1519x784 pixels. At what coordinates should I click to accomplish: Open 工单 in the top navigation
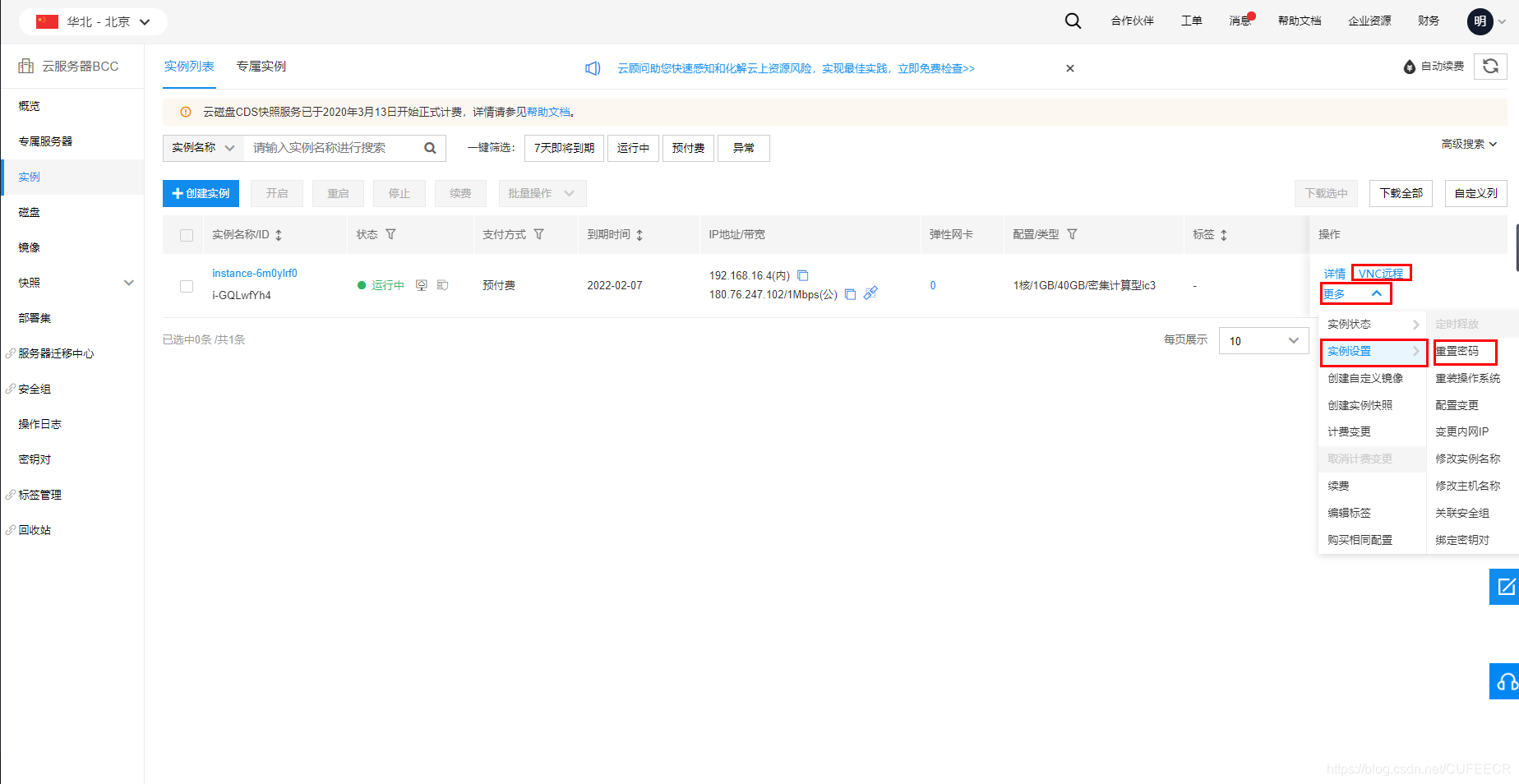point(1191,21)
